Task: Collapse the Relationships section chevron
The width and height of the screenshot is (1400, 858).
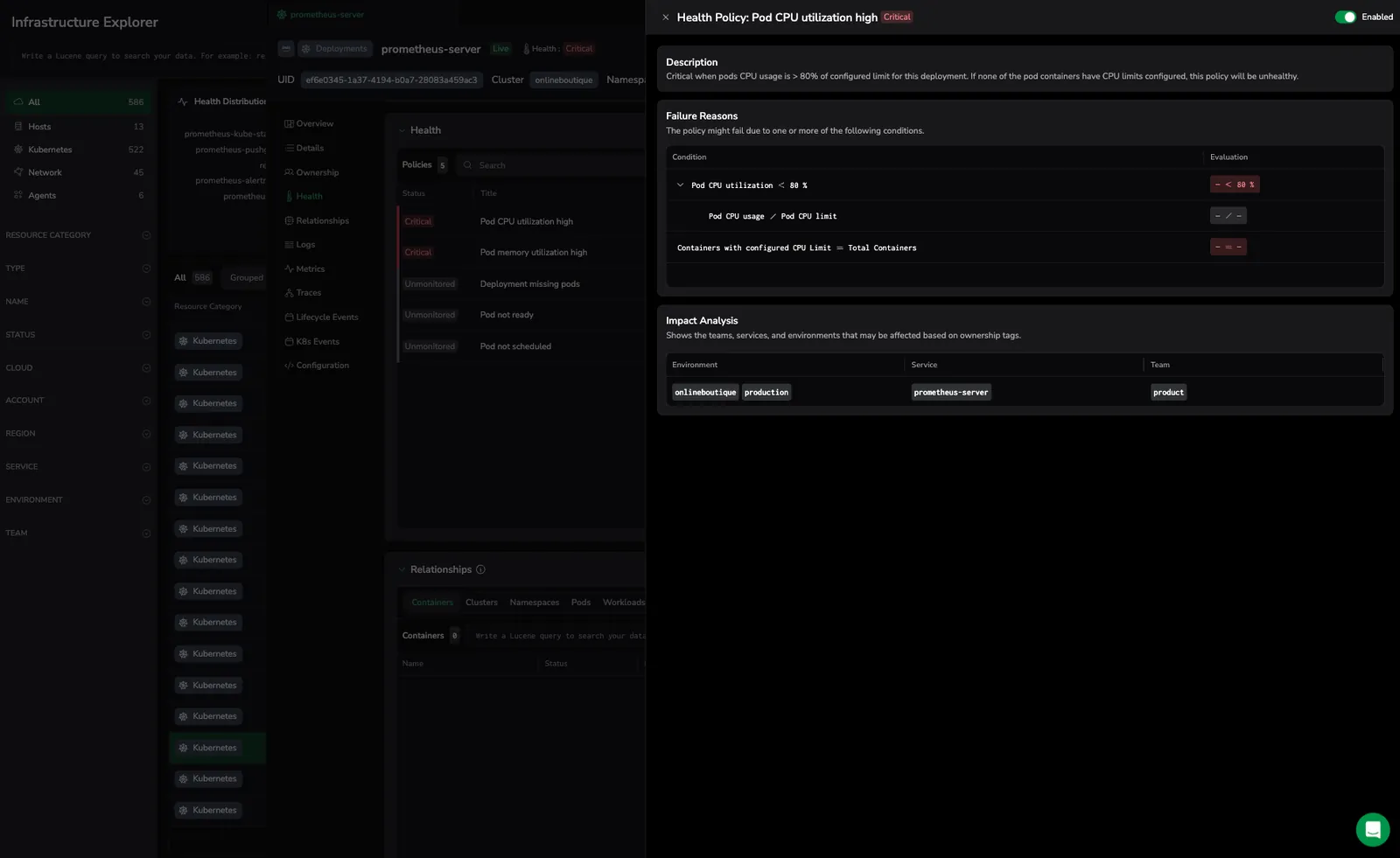Action: tap(402, 570)
